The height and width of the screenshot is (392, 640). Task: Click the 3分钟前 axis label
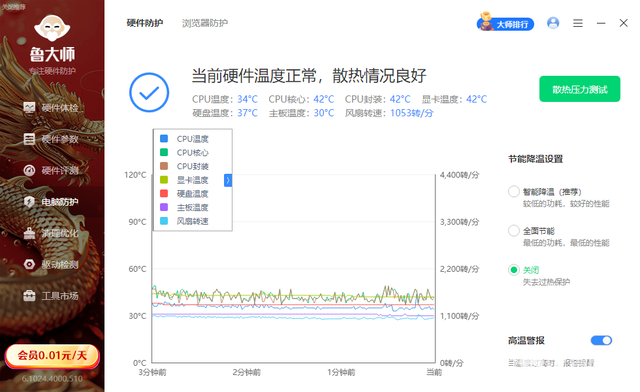pos(152,372)
